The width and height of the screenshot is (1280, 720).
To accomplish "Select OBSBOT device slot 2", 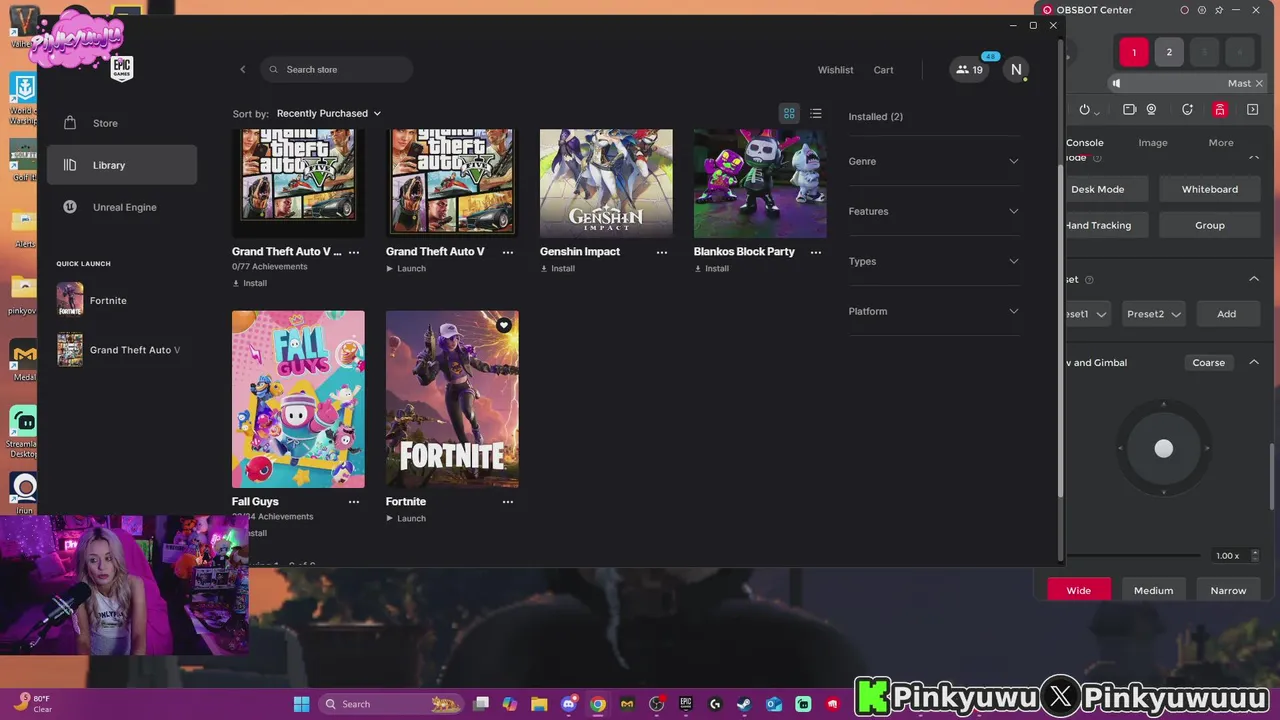I will [1169, 52].
